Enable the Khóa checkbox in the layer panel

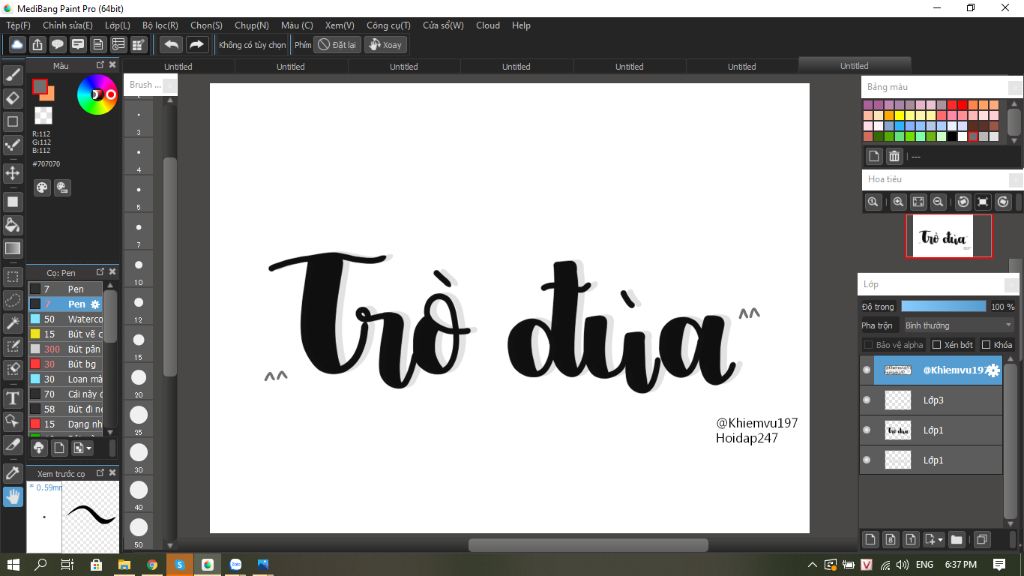coord(986,345)
